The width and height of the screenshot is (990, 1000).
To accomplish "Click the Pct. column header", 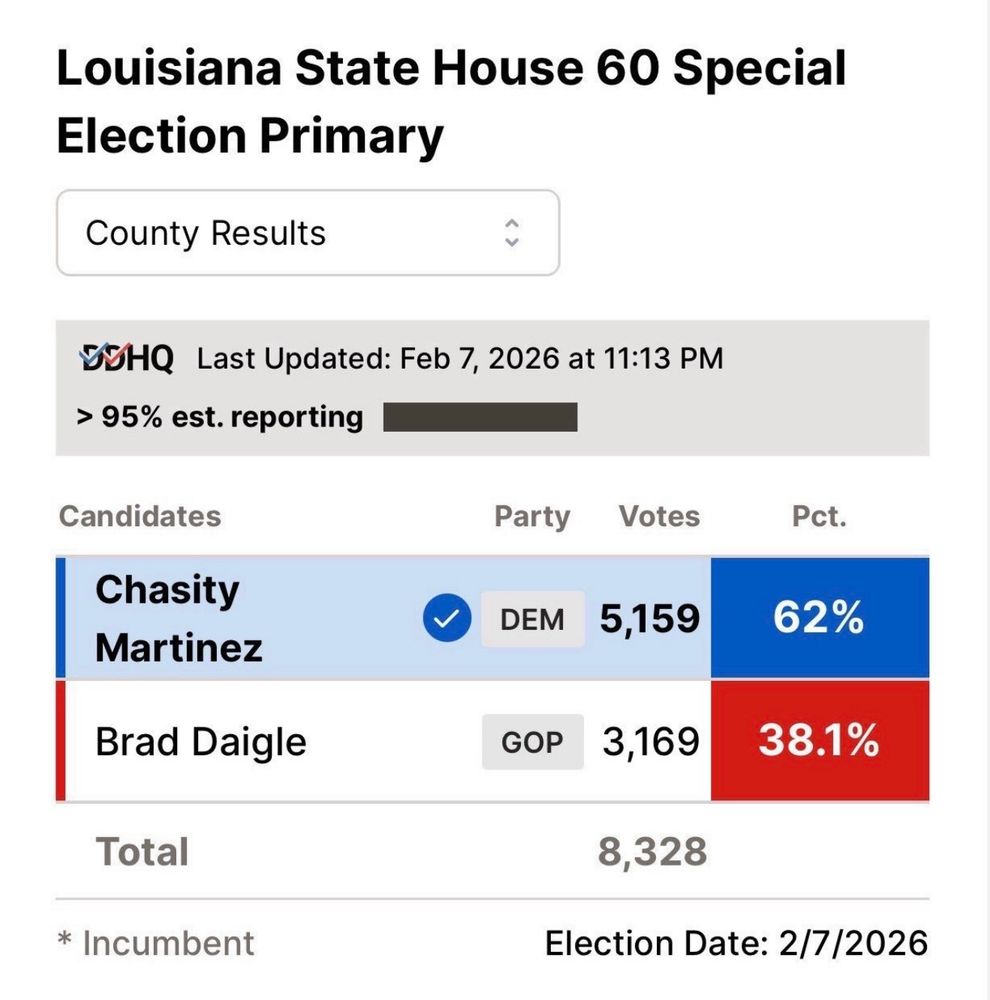I will click(x=819, y=516).
